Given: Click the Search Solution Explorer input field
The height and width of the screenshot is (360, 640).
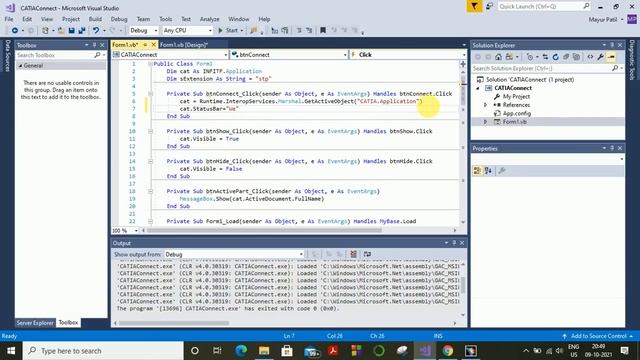Looking at the screenshot, I should pyautogui.click(x=541, y=69).
